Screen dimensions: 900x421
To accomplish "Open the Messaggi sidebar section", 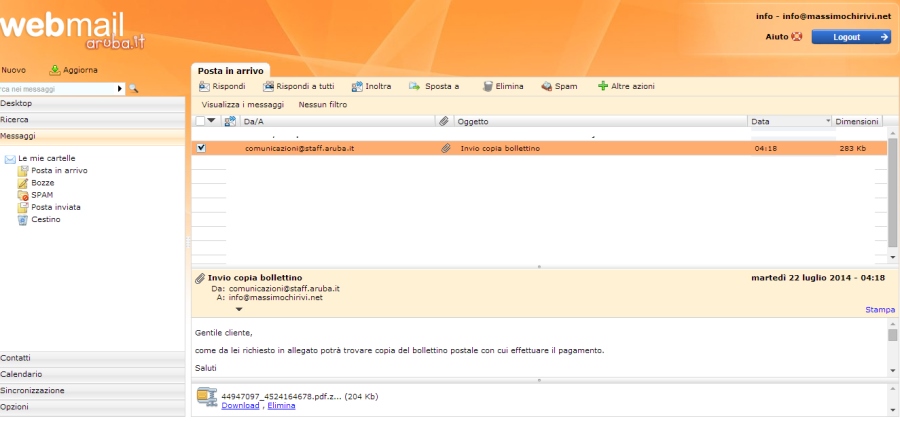I will pos(92,136).
